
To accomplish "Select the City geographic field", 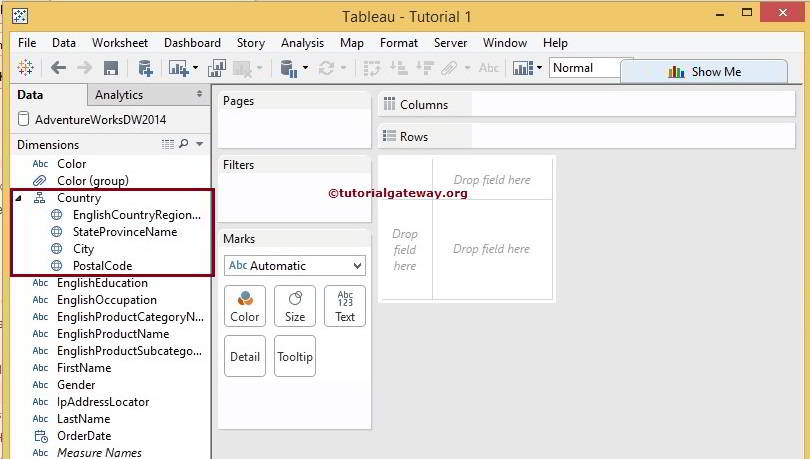I will [x=83, y=249].
